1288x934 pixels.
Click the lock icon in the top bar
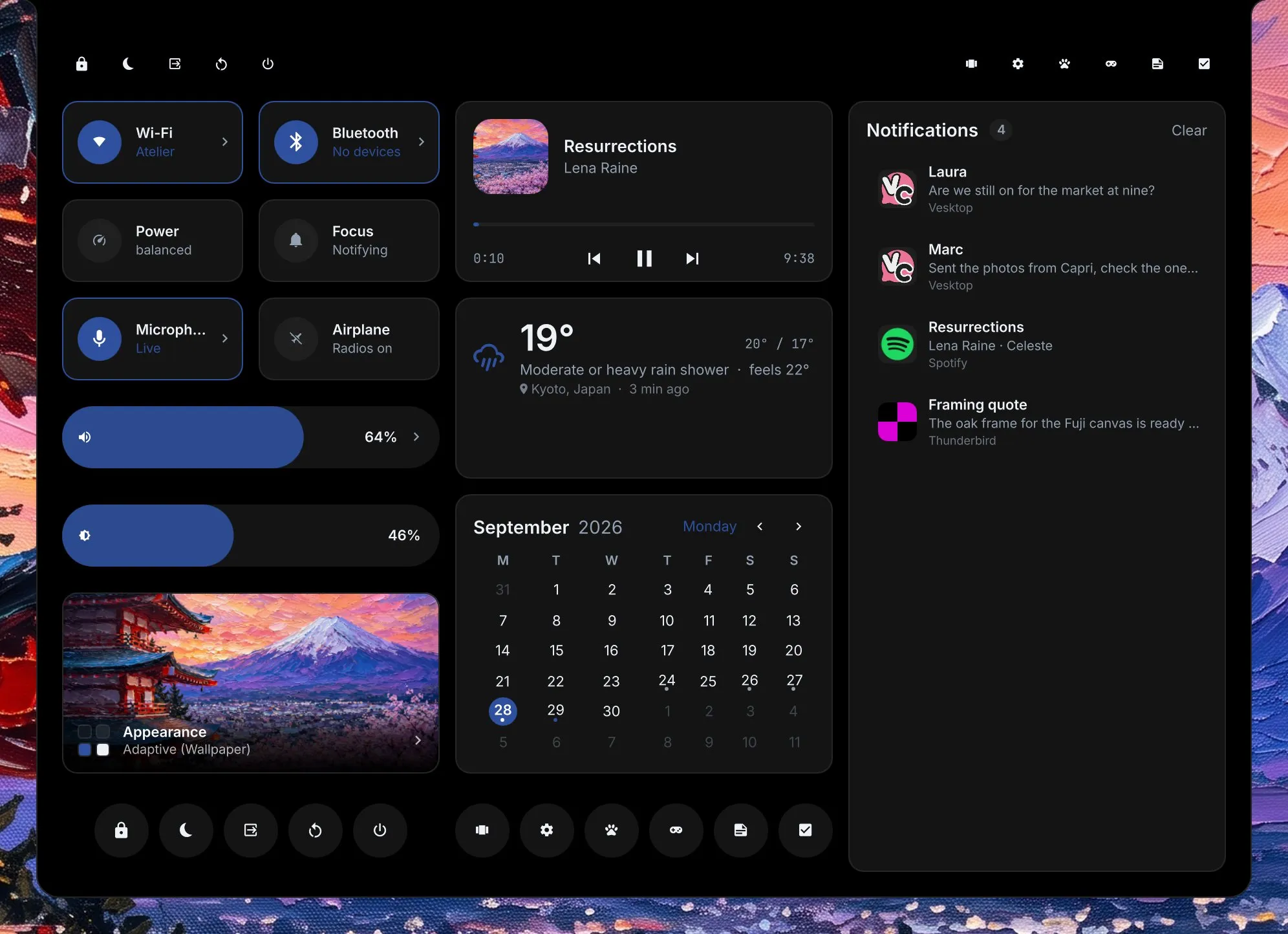click(x=81, y=64)
